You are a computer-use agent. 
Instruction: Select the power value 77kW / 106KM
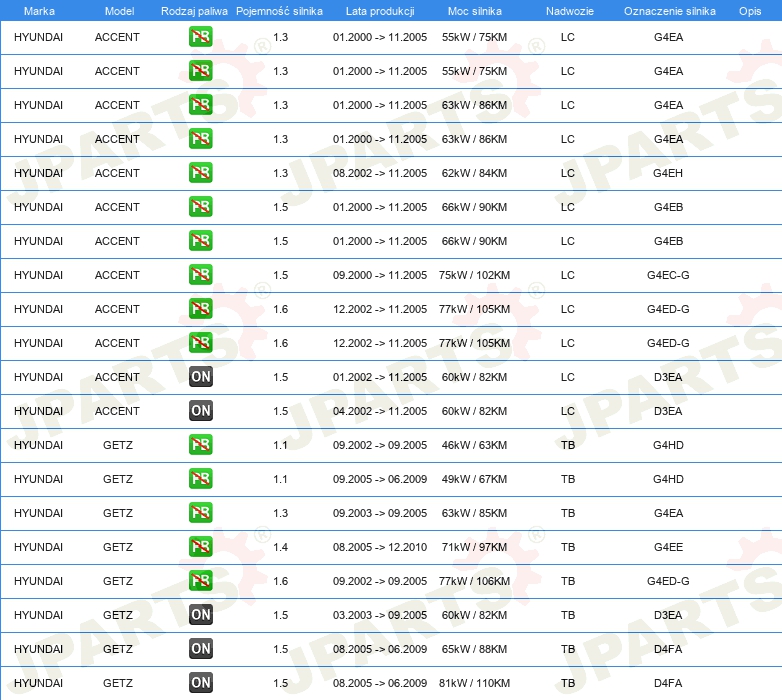474,581
